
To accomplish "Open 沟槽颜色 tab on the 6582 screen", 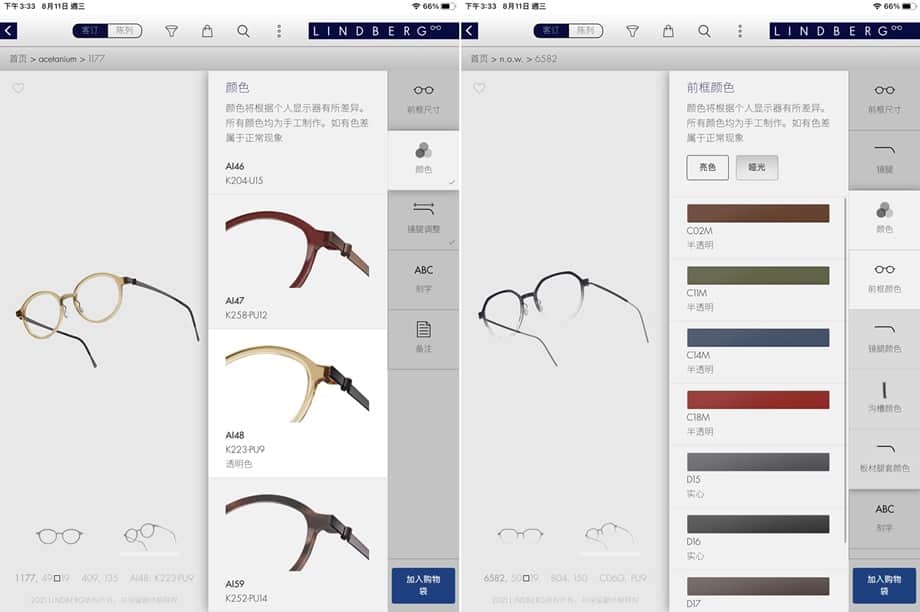I will coord(884,398).
